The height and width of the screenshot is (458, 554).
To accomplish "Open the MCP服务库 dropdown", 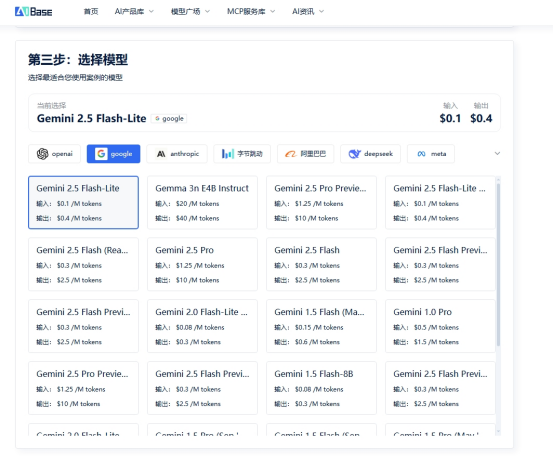I will pos(251,12).
